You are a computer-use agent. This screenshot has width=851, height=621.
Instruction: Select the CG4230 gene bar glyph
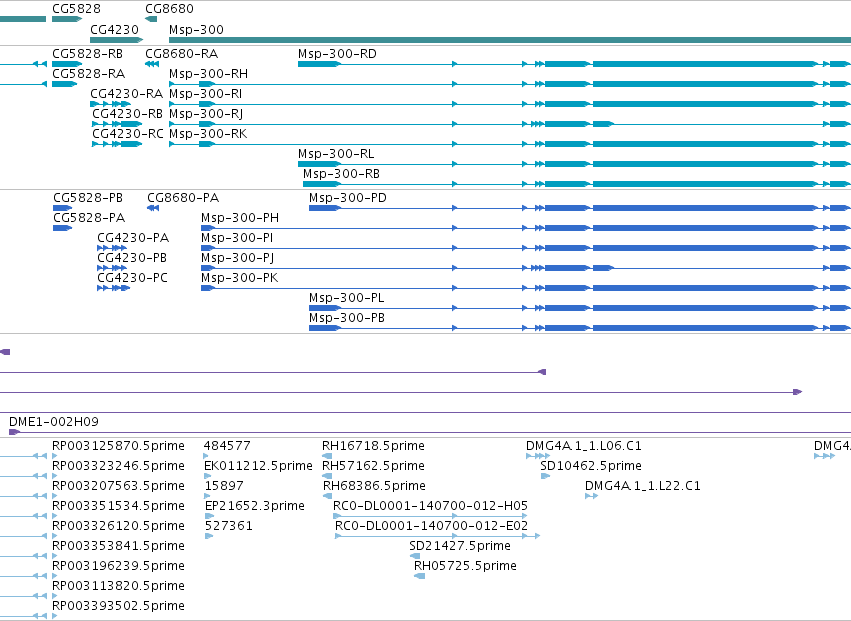click(117, 40)
